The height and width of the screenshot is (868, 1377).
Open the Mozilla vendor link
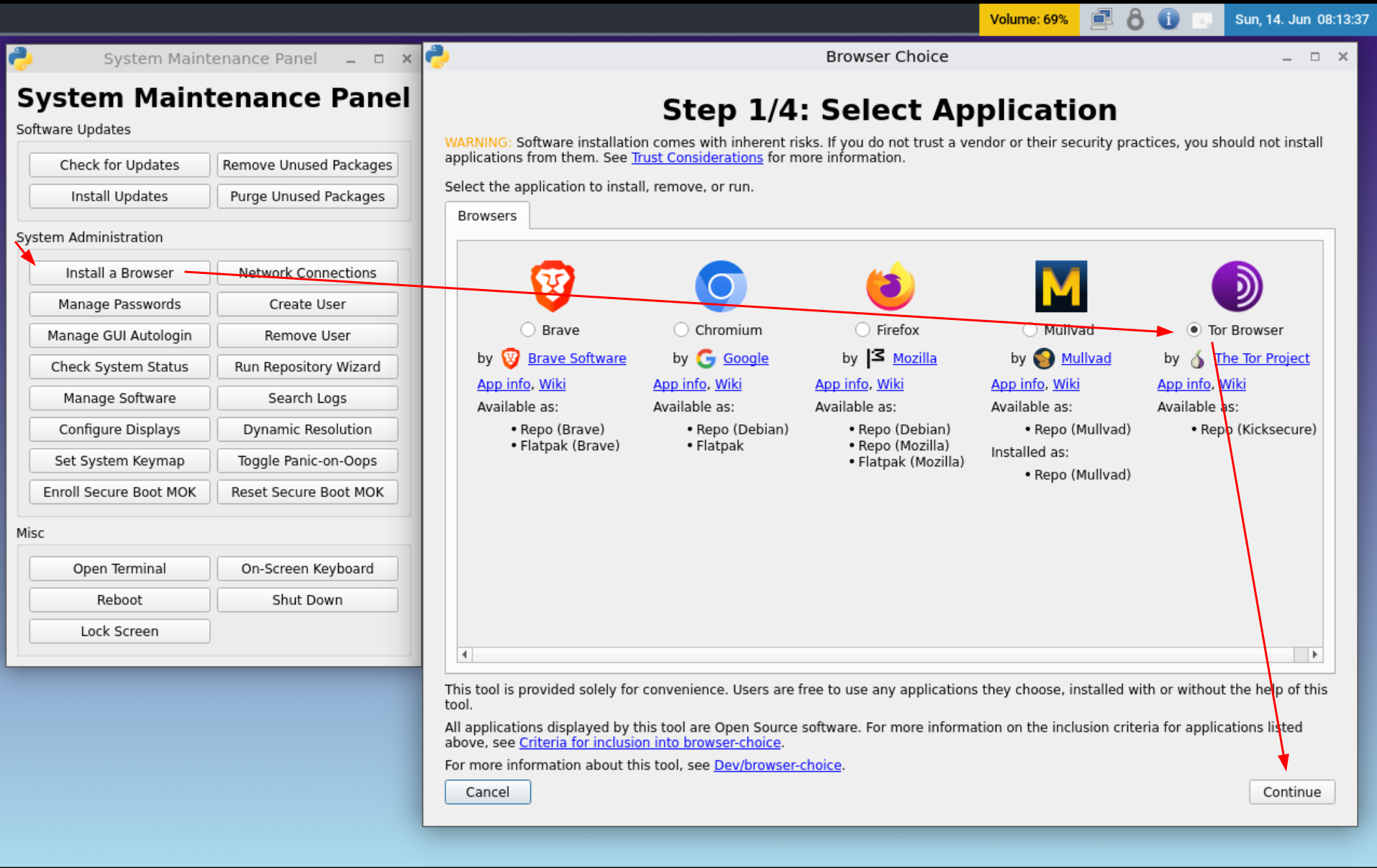point(915,358)
